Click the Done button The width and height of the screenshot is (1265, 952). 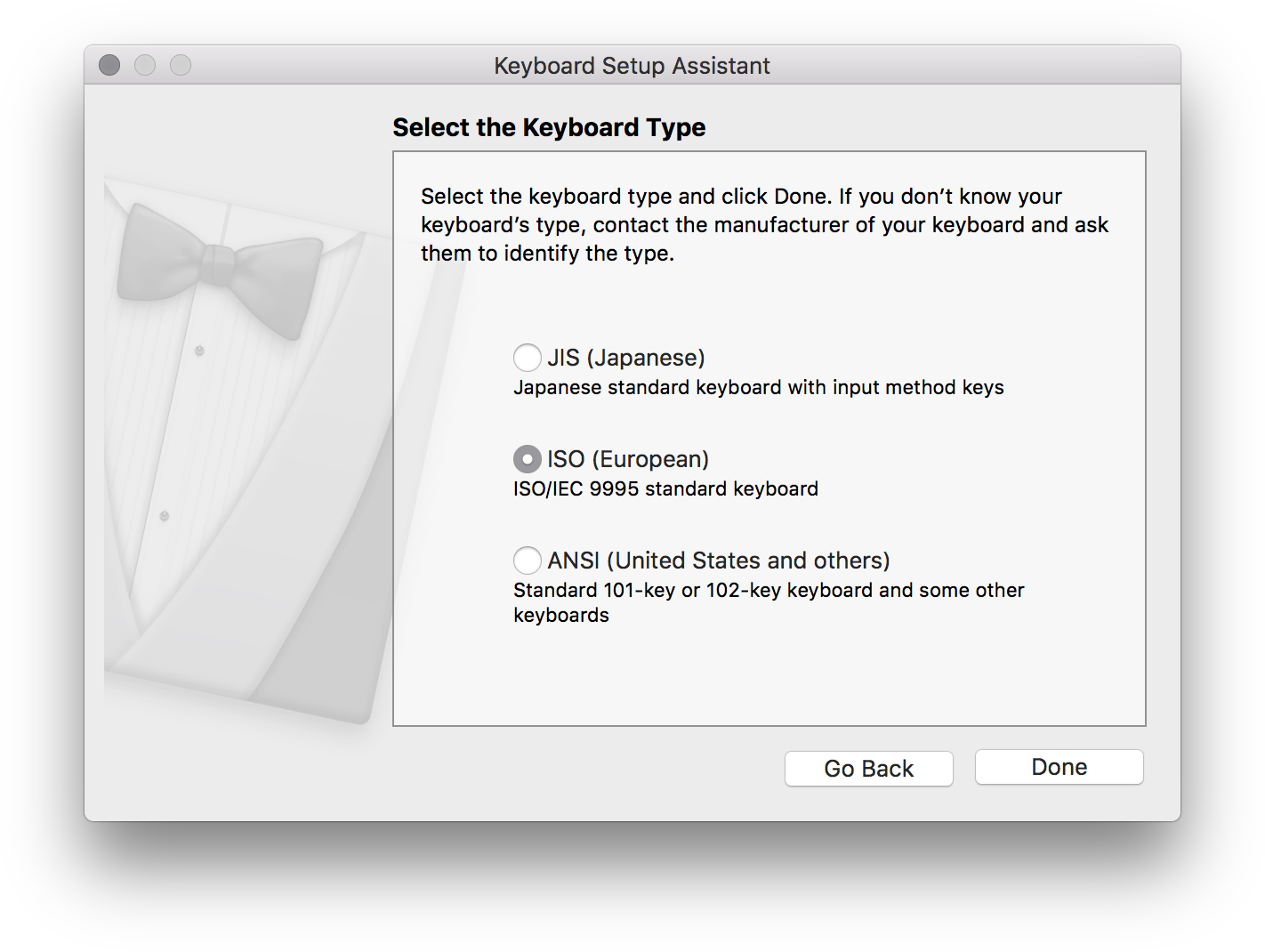1059,767
